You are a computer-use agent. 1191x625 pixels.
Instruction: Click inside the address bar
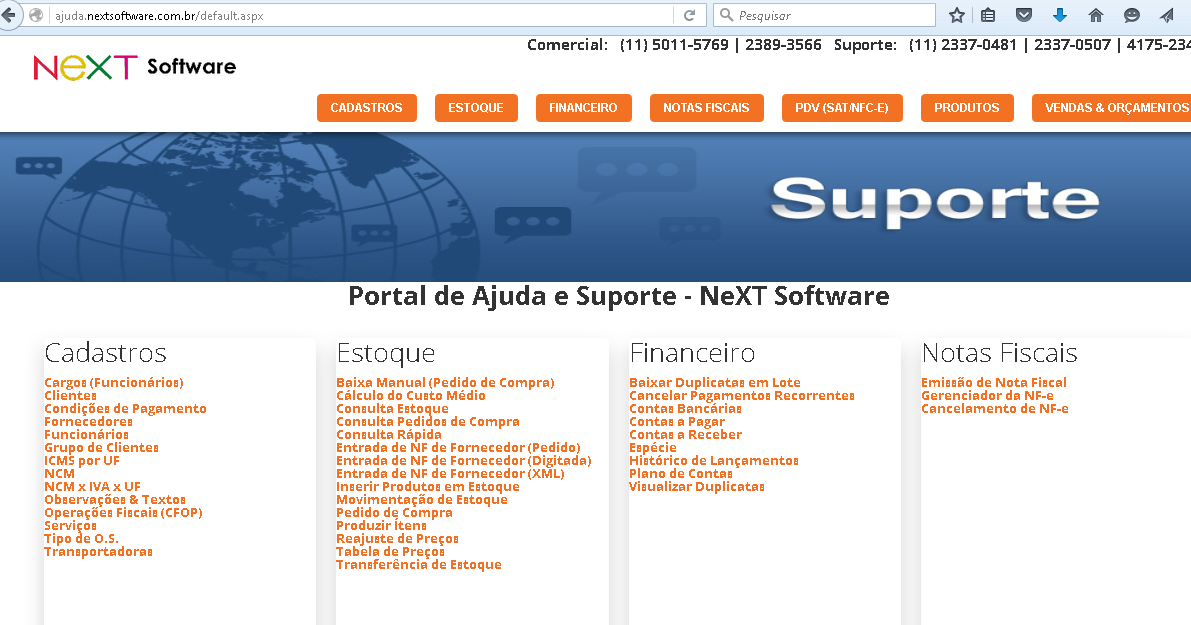(350, 15)
